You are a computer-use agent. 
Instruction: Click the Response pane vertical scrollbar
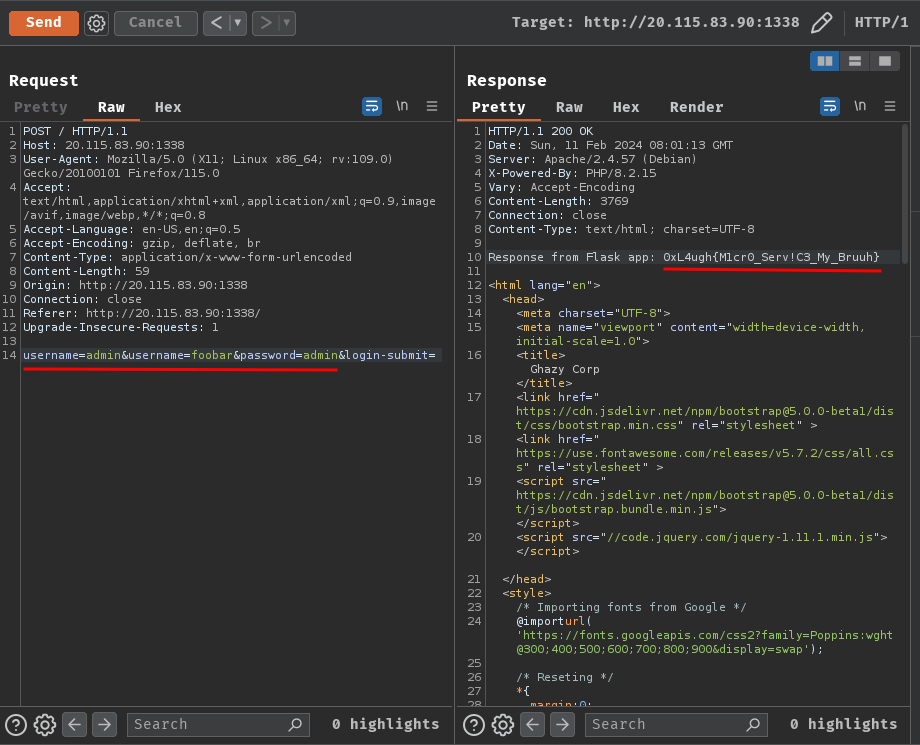click(905, 194)
